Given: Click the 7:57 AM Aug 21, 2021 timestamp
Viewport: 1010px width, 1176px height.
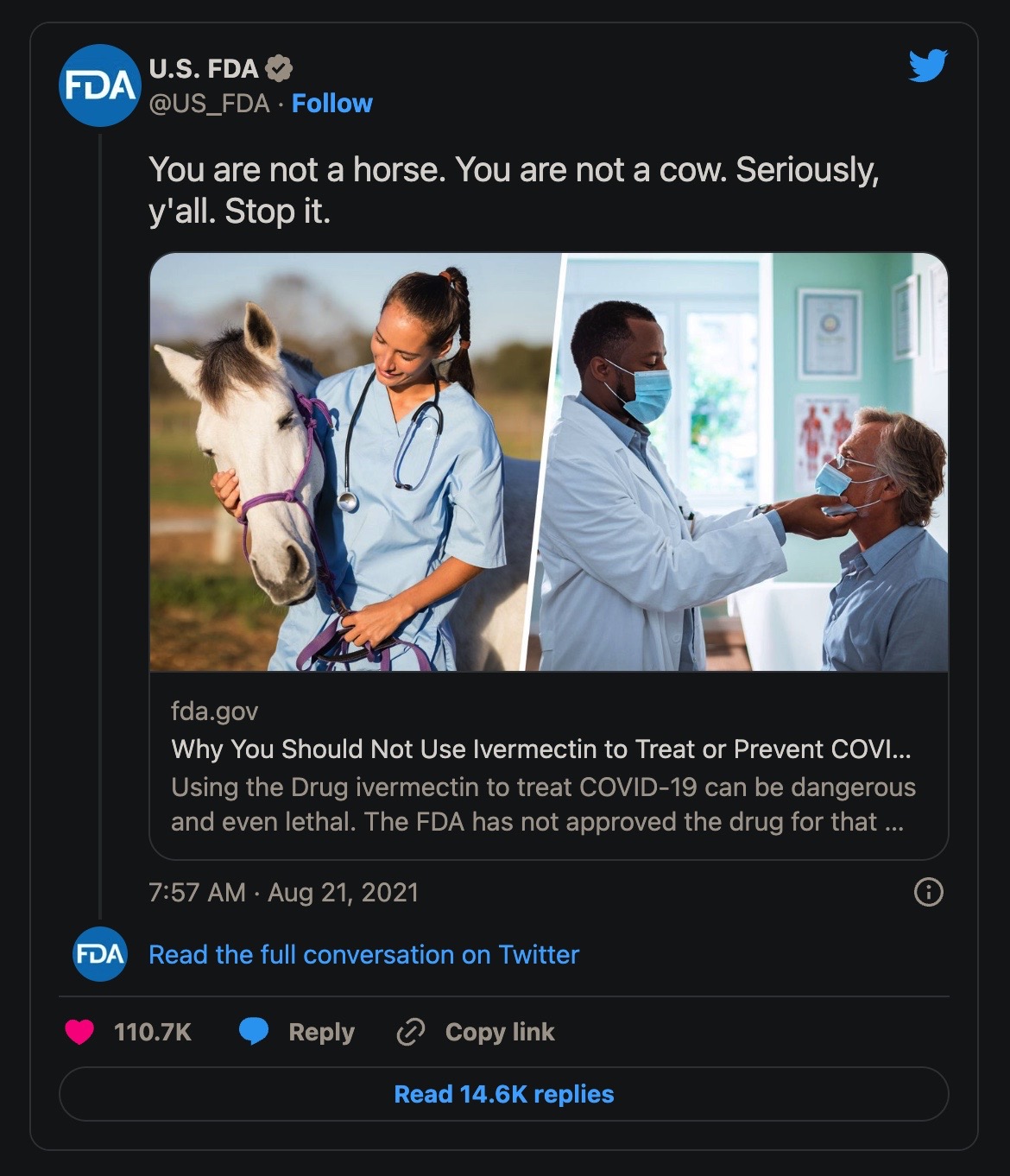Looking at the screenshot, I should (x=284, y=892).
